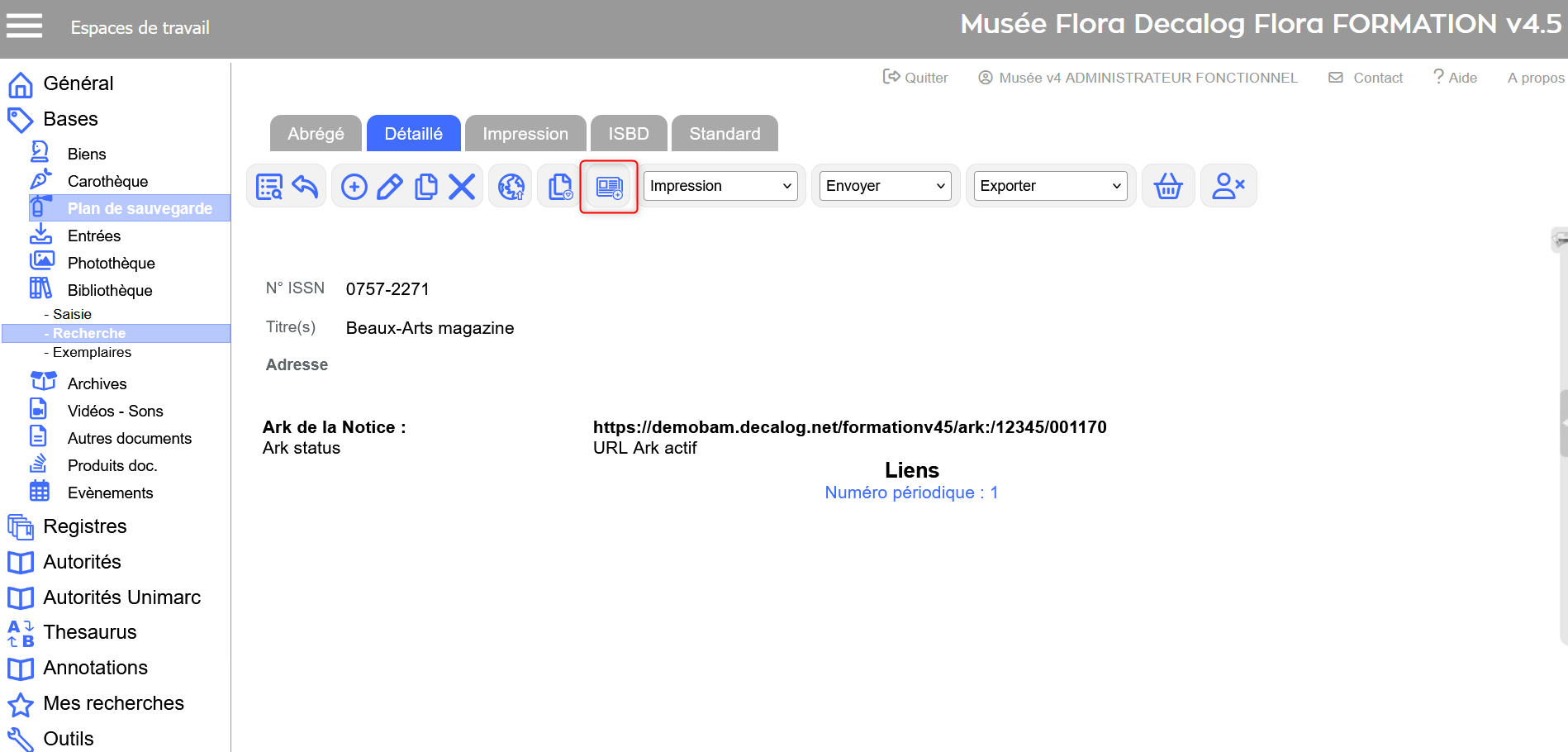
Task: Click the star icon beside Mes recherches
Action: click(x=21, y=704)
